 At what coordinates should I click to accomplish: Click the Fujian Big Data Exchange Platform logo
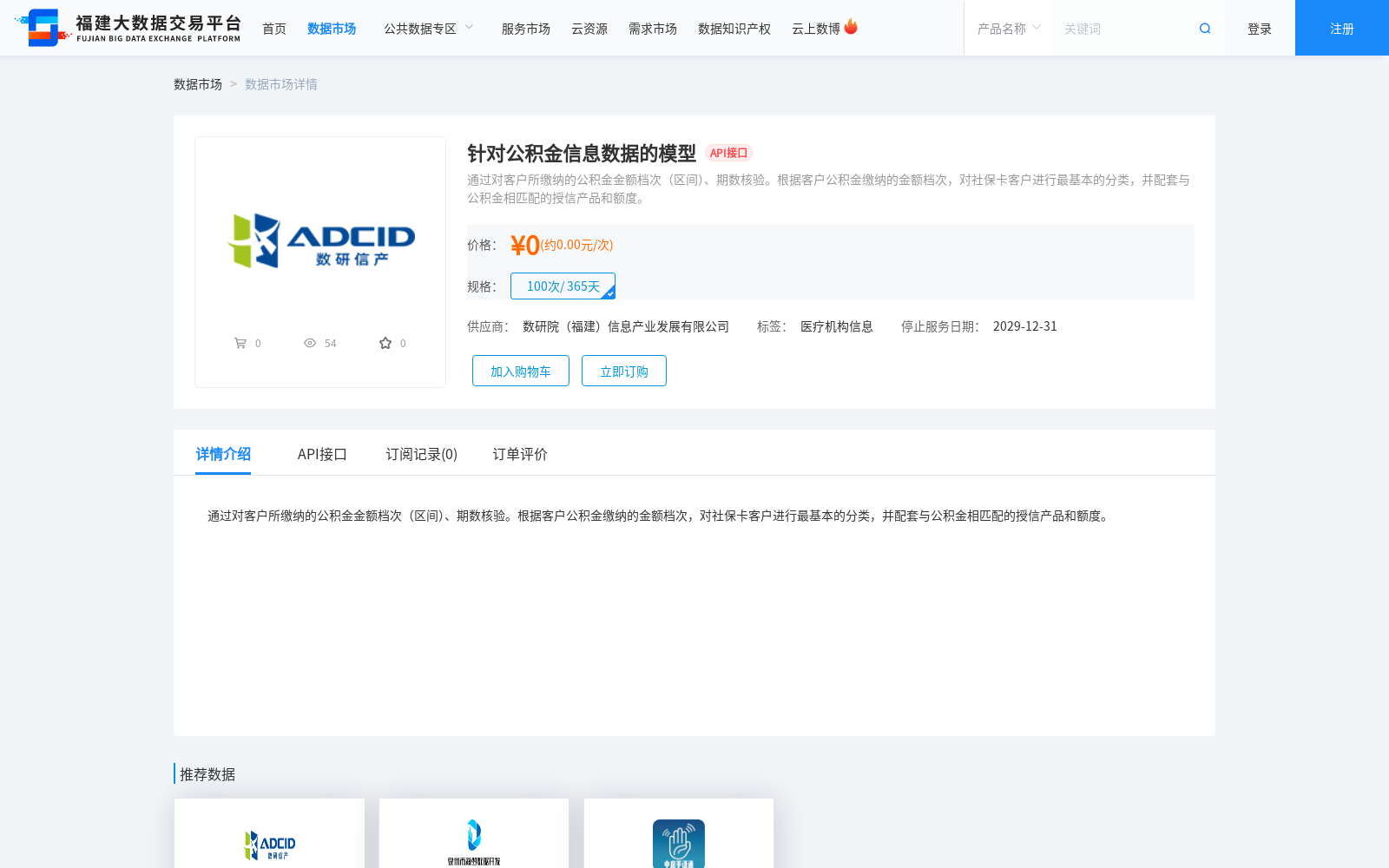tap(128, 28)
